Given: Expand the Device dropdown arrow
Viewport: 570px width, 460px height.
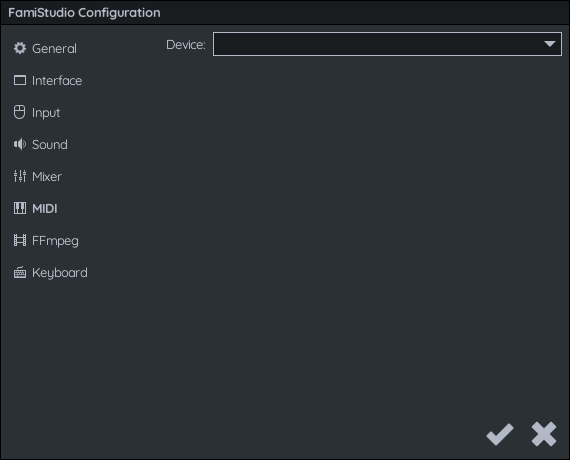Looking at the screenshot, I should point(550,44).
